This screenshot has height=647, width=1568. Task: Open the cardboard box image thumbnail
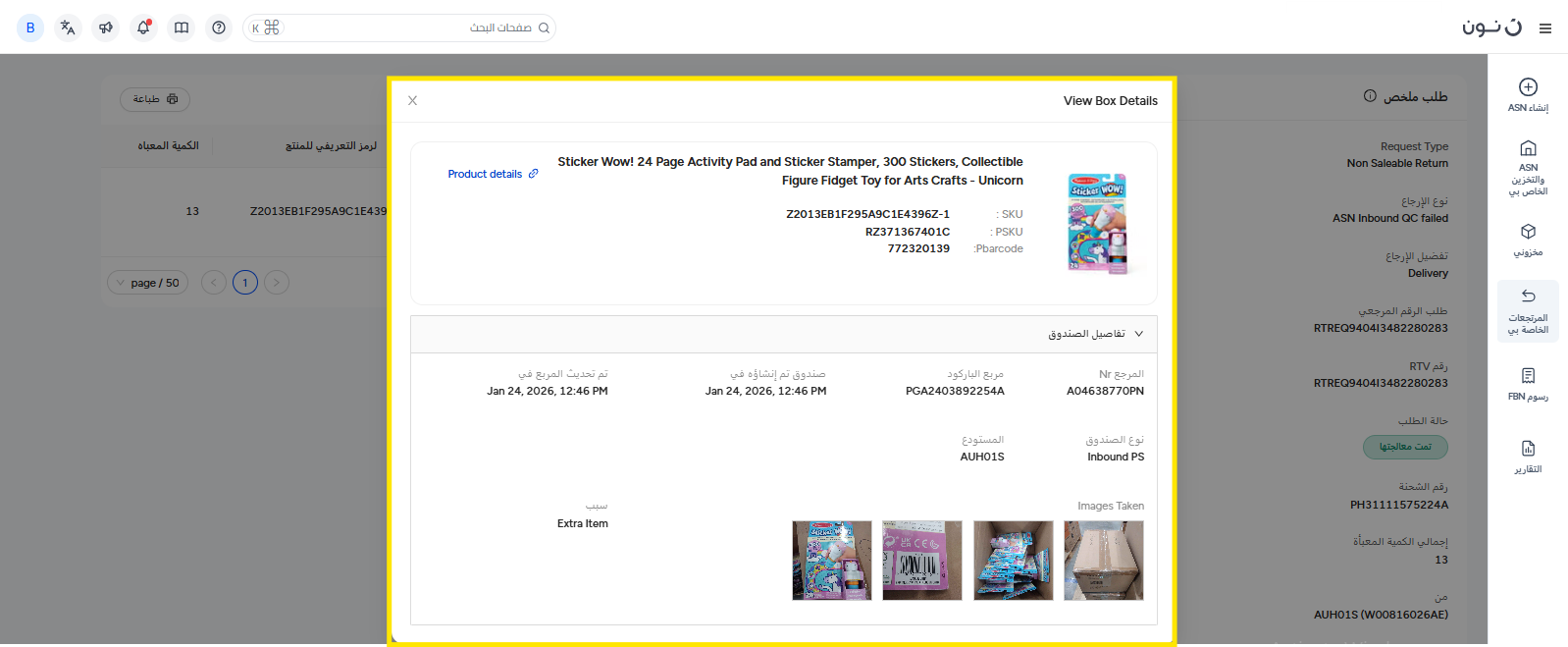pyautogui.click(x=1104, y=561)
